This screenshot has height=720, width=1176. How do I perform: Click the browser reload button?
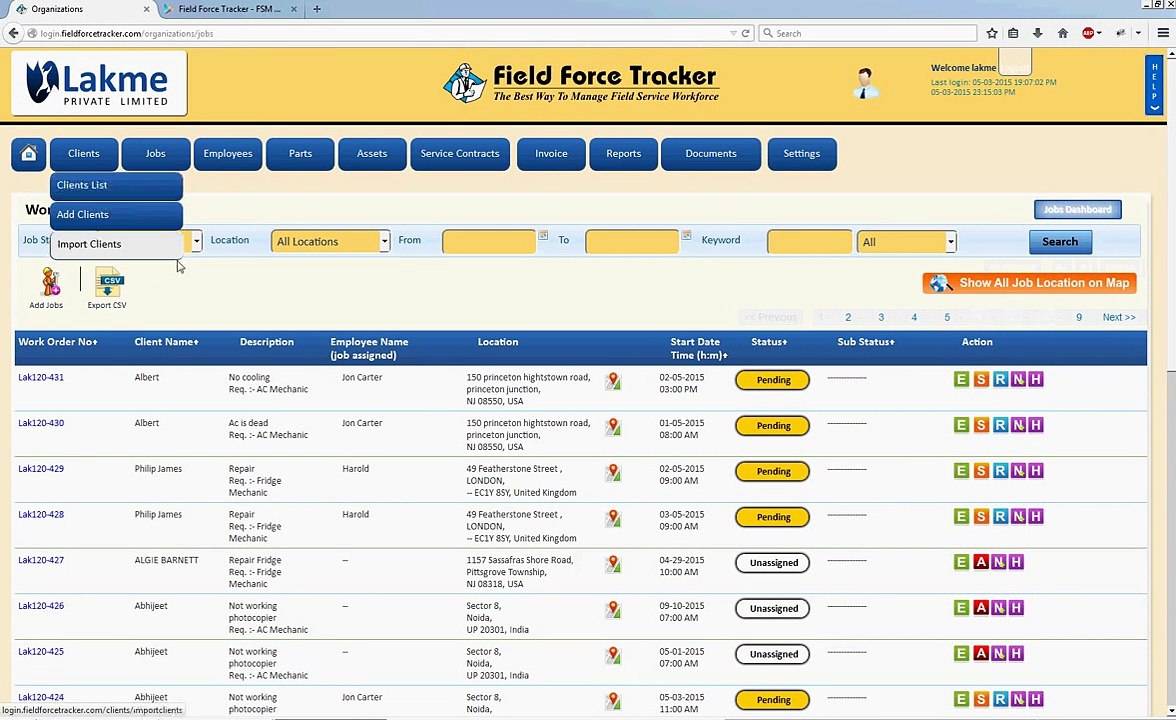pos(746,33)
